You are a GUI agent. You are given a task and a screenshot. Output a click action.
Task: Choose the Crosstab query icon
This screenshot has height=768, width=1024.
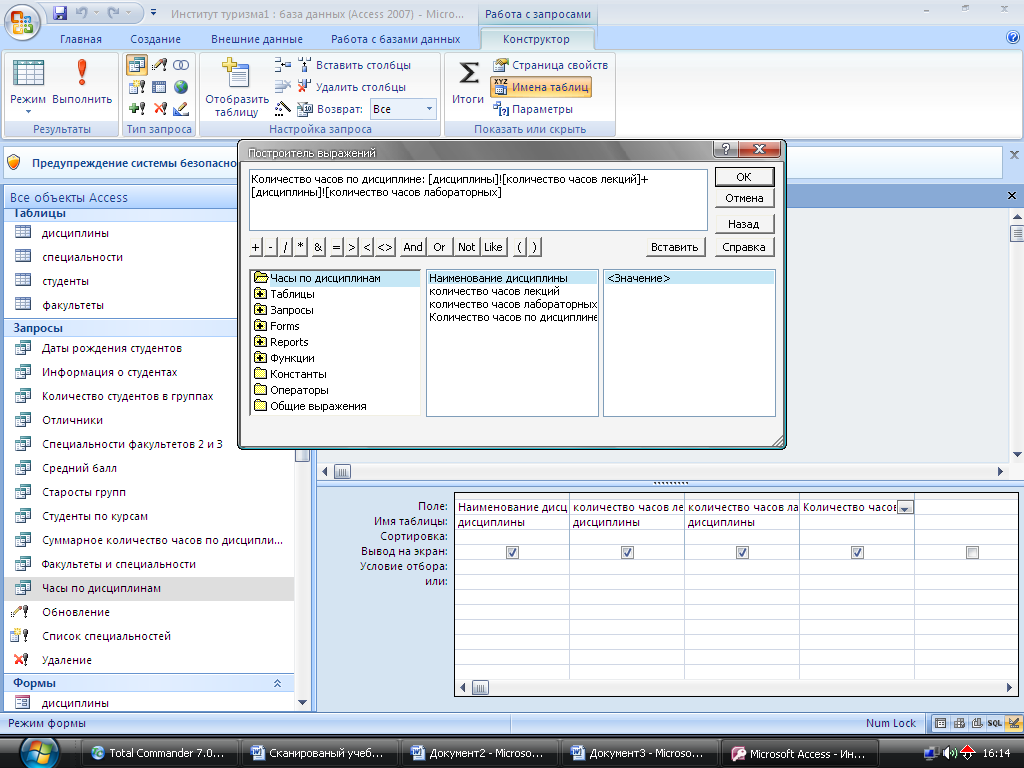pos(159,87)
